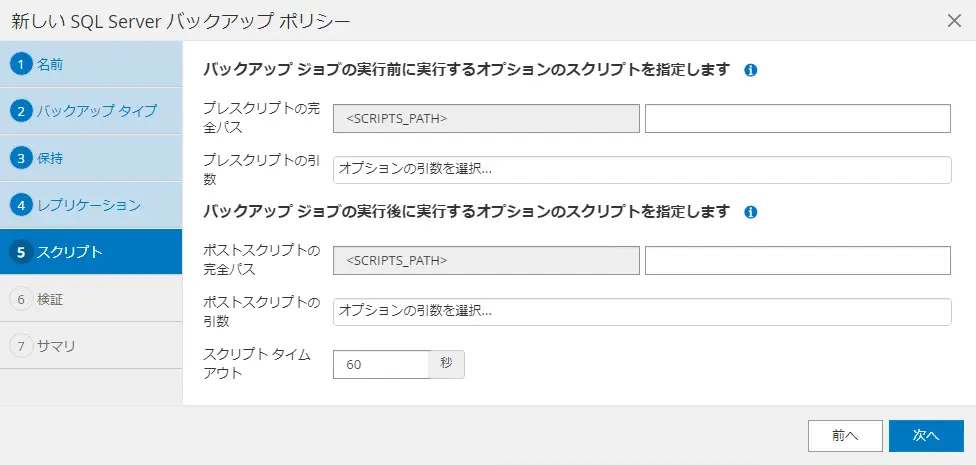976x465 pixels.
Task: Close the new SQL Server backup policy dialog
Action: pos(954,21)
